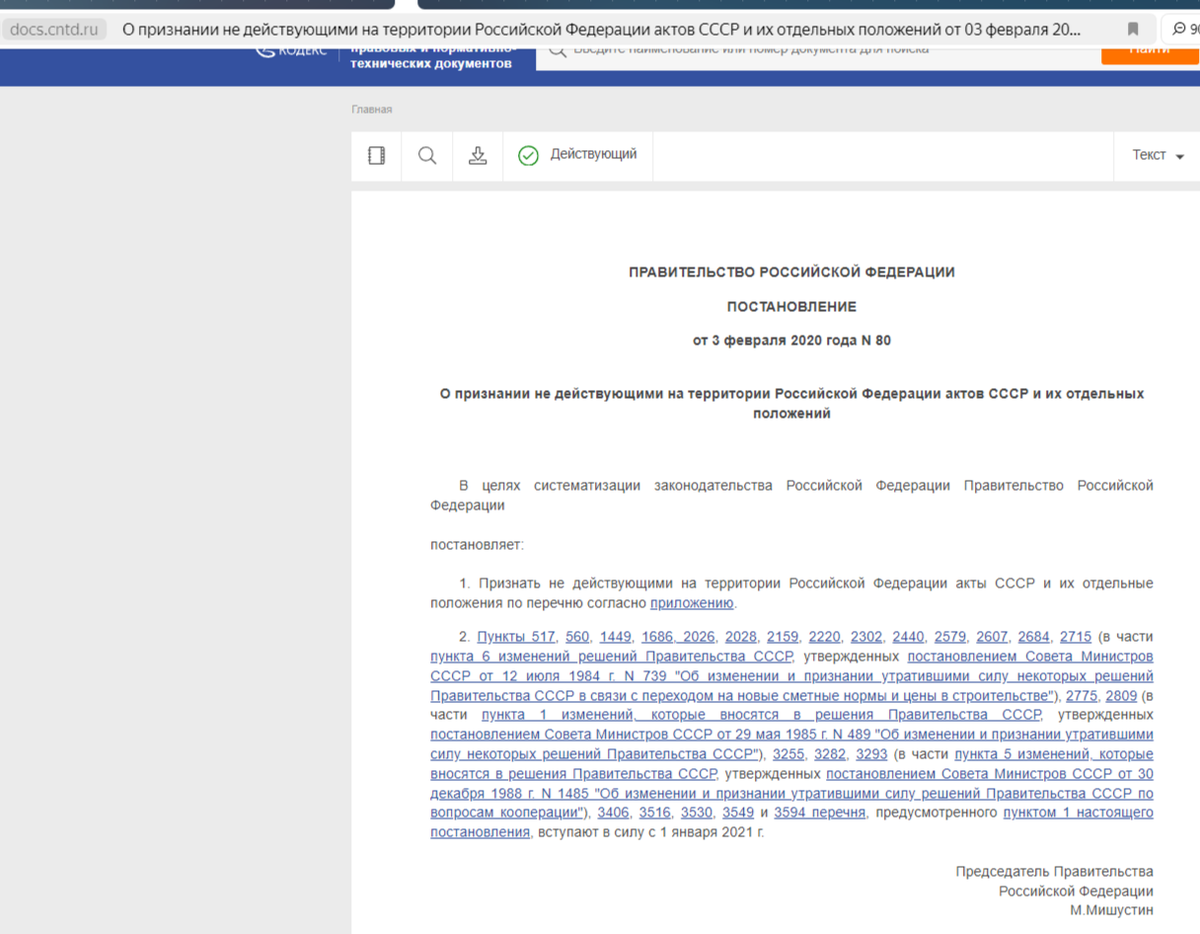Click the Действующий status label
Viewport: 1200px width, 934px height.
coord(593,154)
